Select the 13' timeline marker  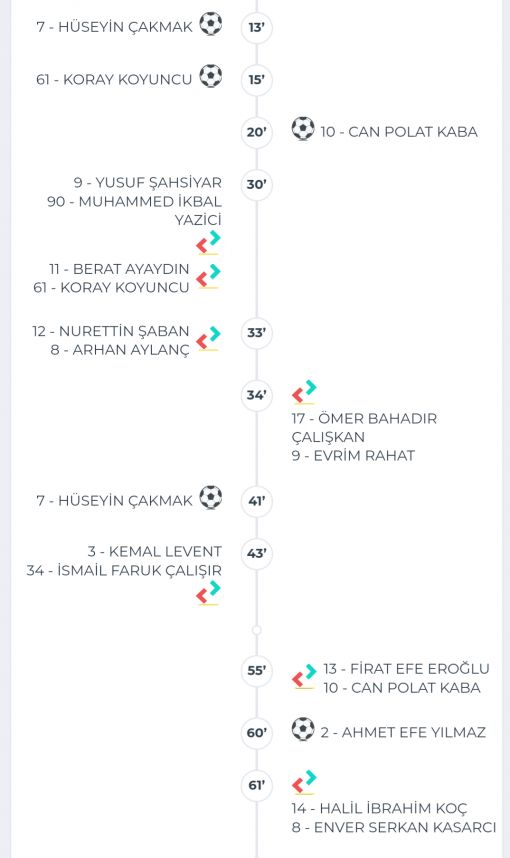click(257, 27)
